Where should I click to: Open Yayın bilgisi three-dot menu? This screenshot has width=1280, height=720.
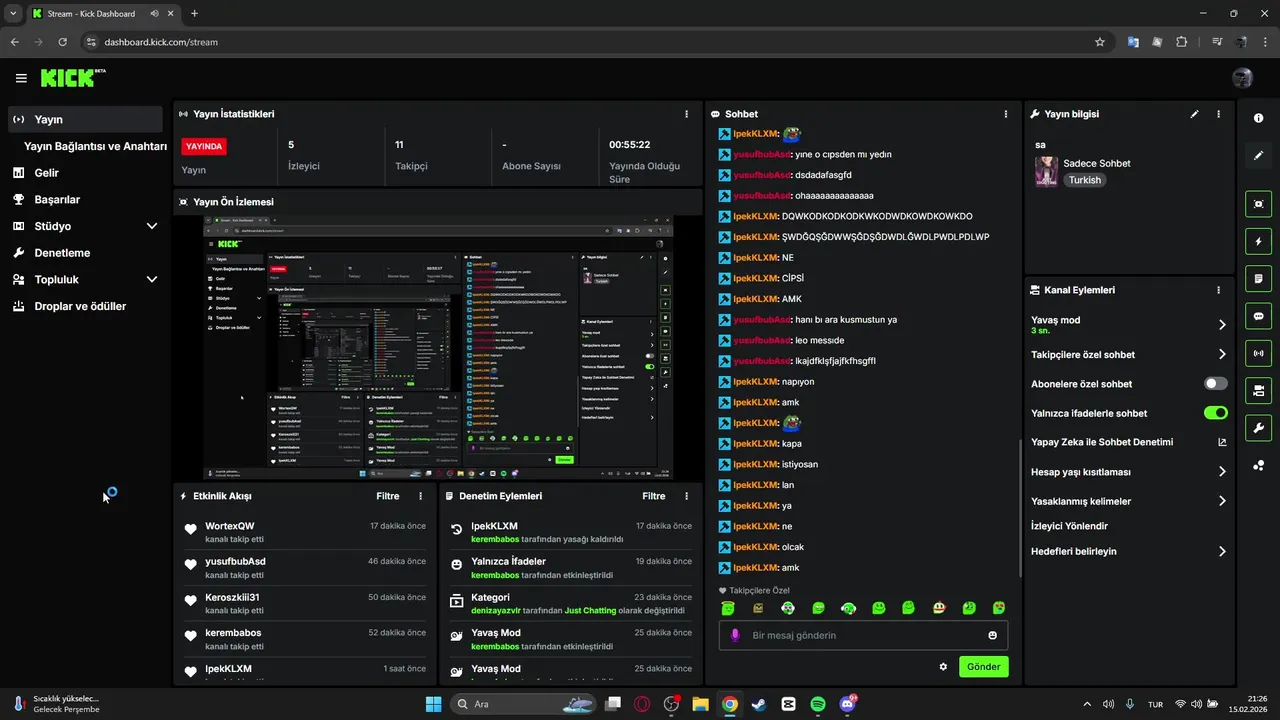[1218, 114]
